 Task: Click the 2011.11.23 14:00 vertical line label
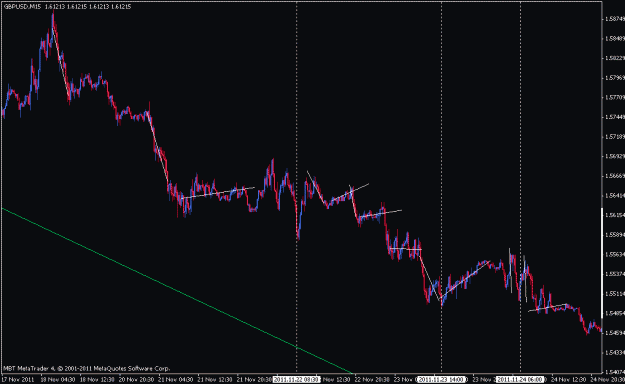(442, 379)
